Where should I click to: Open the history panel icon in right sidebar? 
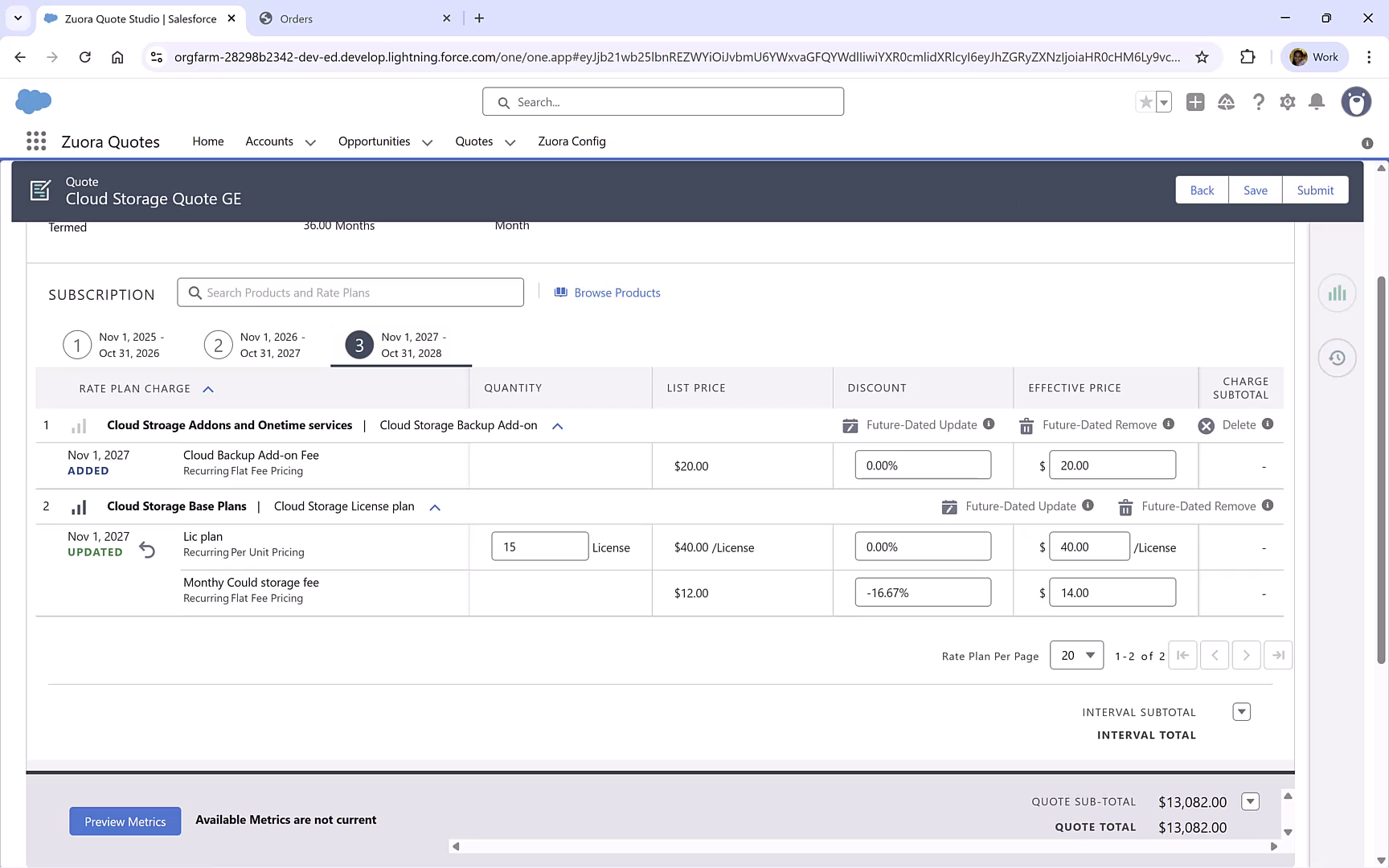pyautogui.click(x=1337, y=358)
